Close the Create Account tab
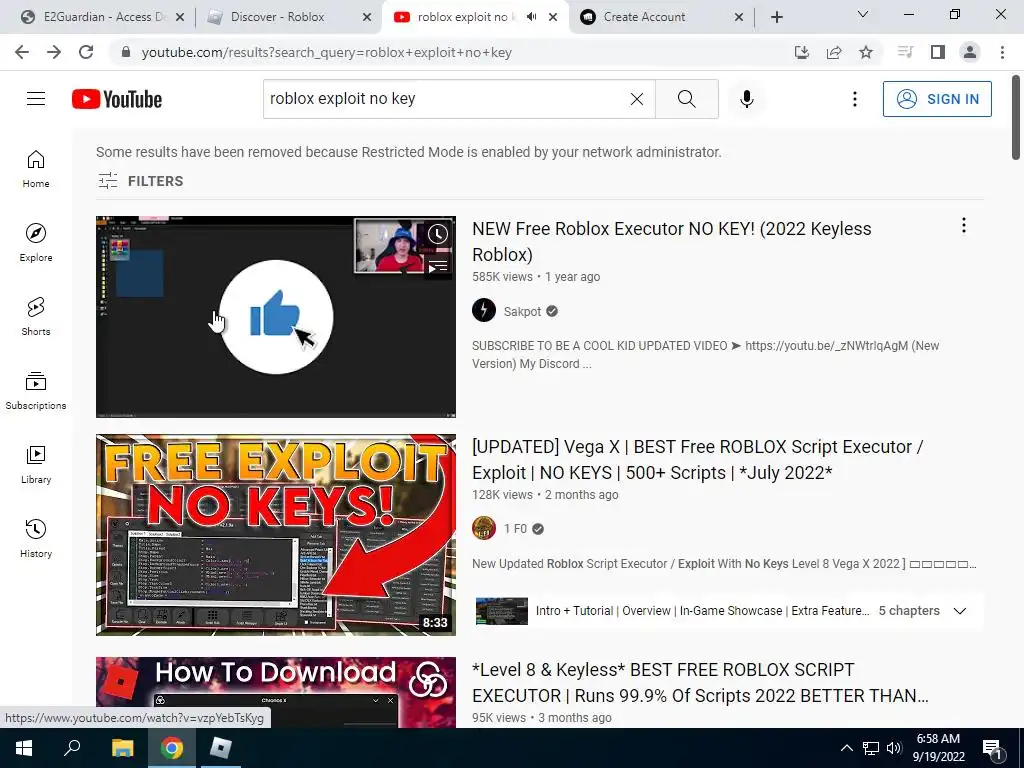 pyautogui.click(x=739, y=17)
